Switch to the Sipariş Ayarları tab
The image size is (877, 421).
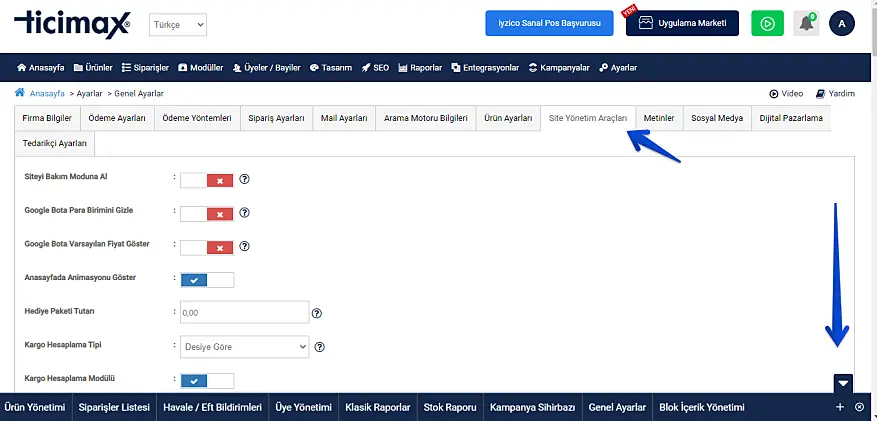pyautogui.click(x=276, y=119)
